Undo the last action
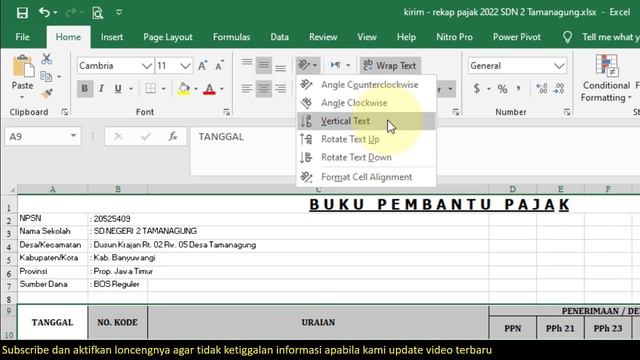640x360 pixels. (44, 12)
